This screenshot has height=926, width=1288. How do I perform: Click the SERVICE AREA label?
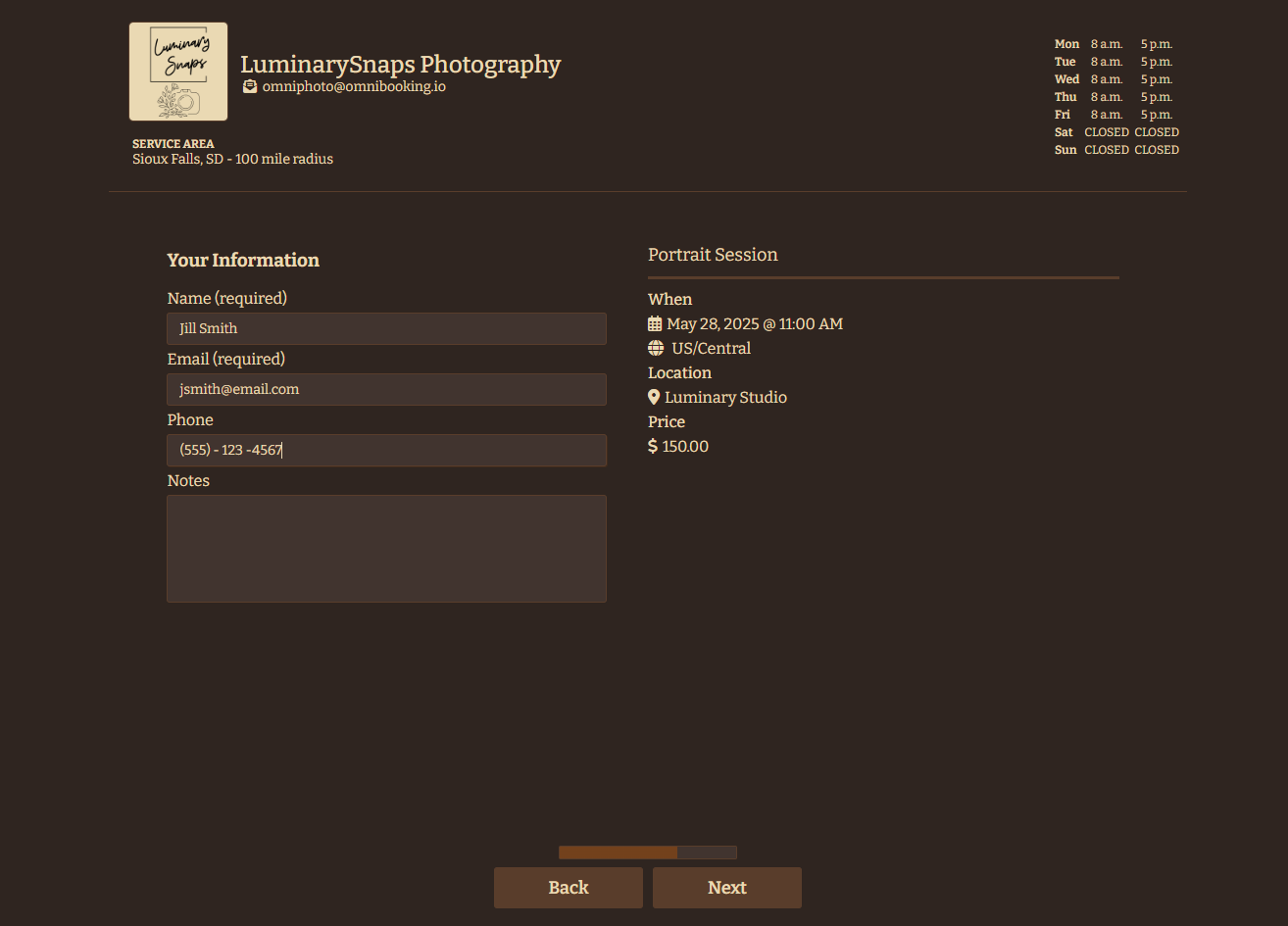[173, 144]
